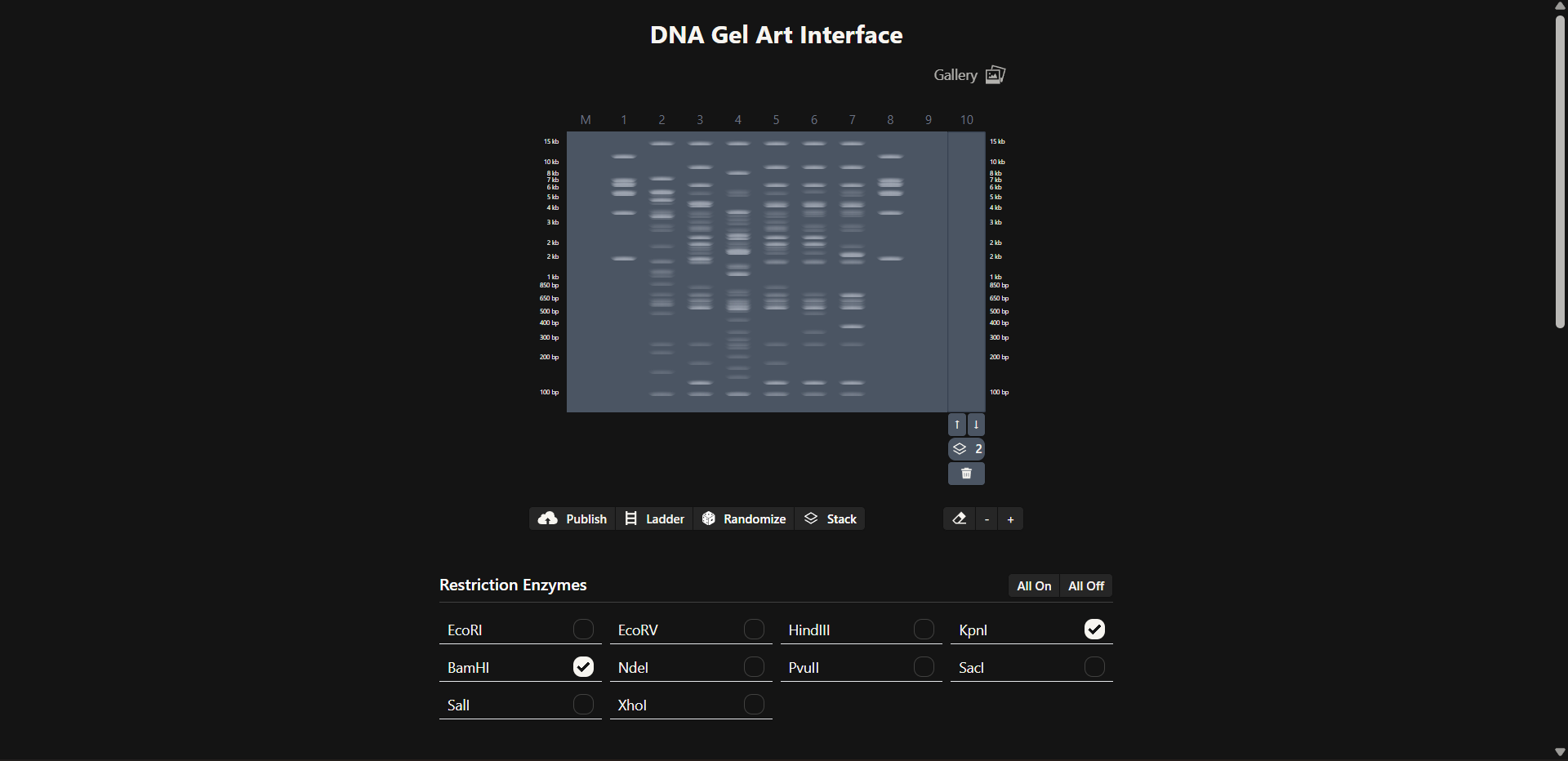Click the All Off button
The width and height of the screenshot is (1568, 761).
1085,585
